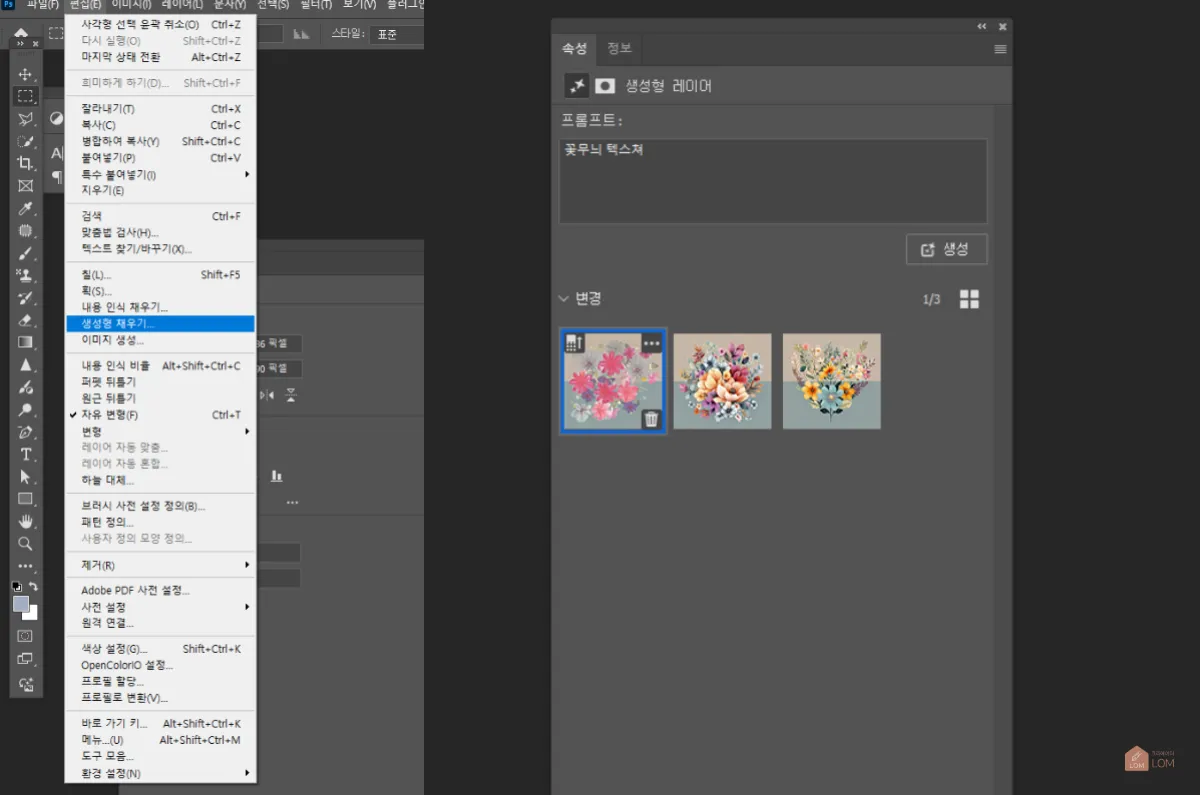Screen dimensions: 1200x795
Task: Open three-dots options on first variation
Action: pos(652,343)
